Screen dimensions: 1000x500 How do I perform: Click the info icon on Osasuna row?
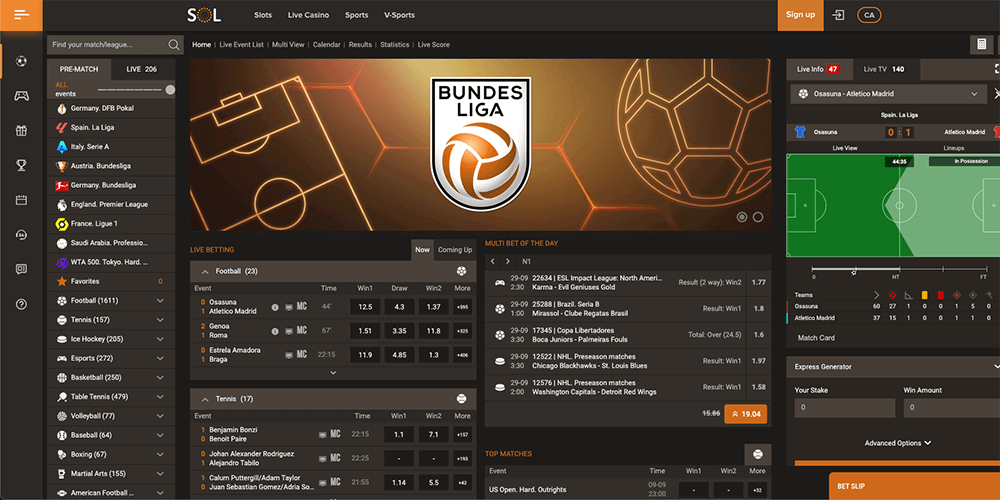pos(275,307)
